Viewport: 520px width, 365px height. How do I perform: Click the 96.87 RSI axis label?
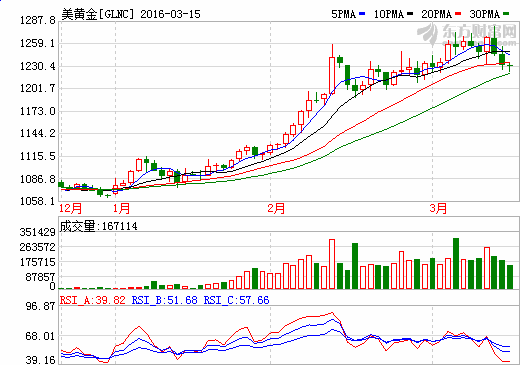[x=41, y=306]
